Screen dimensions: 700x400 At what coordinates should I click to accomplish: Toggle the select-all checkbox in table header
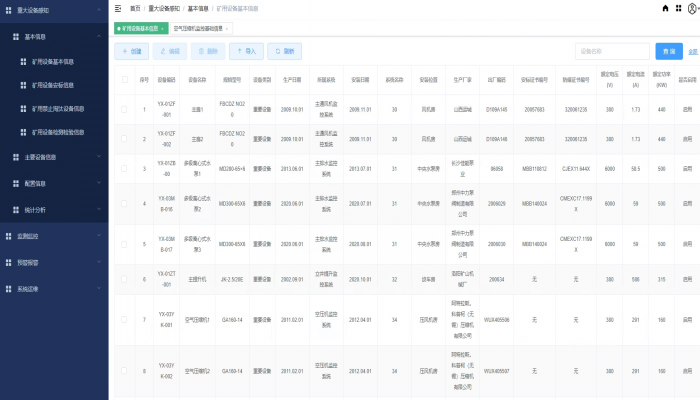pos(125,80)
